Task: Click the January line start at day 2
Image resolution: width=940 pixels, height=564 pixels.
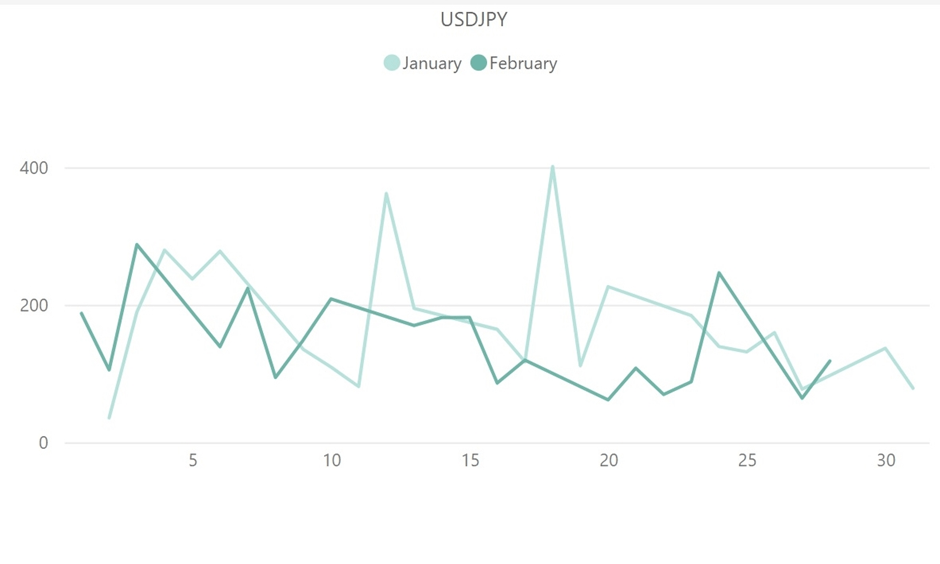Action: pyautogui.click(x=109, y=417)
